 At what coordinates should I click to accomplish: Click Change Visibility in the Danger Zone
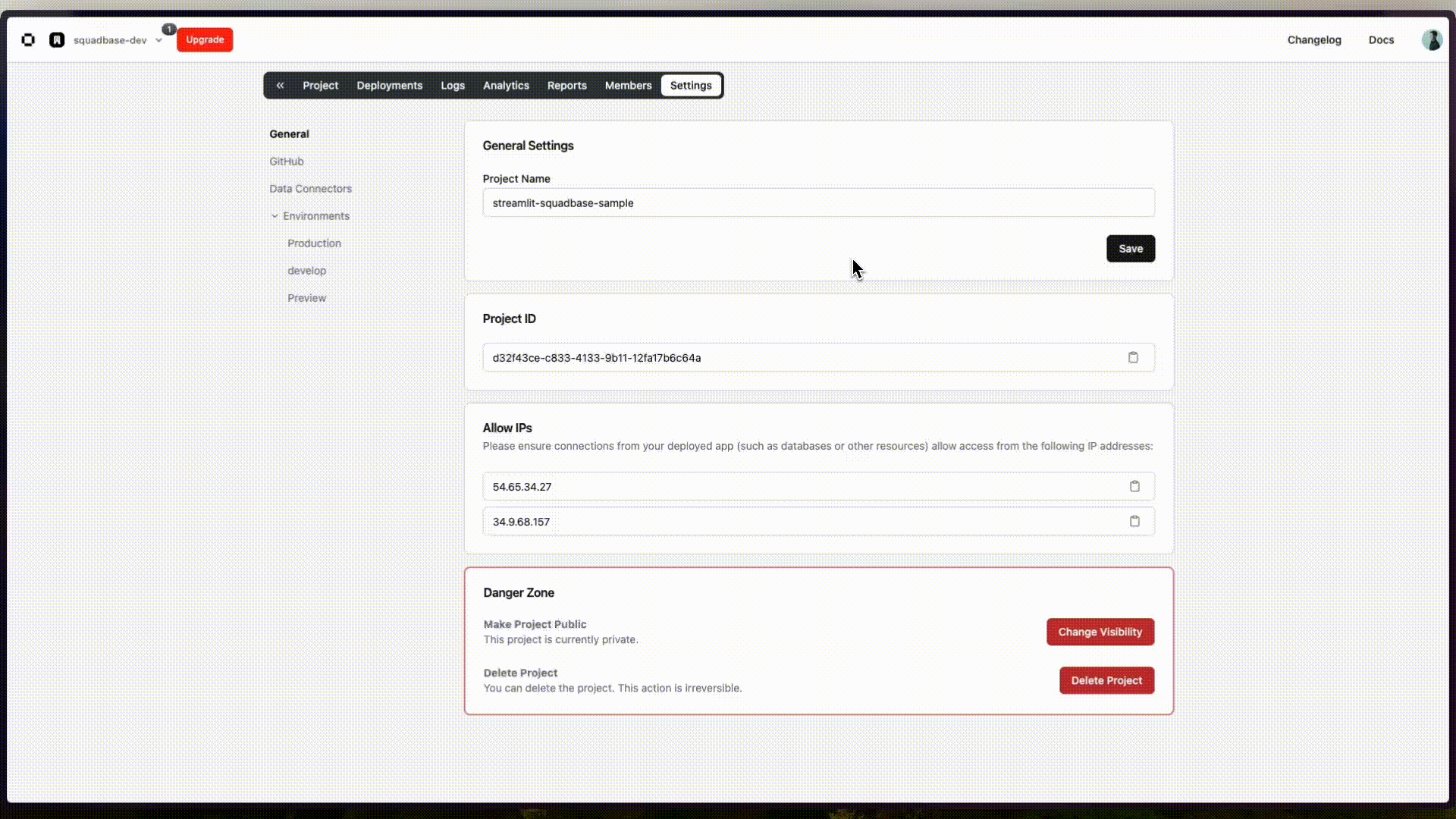[1100, 632]
